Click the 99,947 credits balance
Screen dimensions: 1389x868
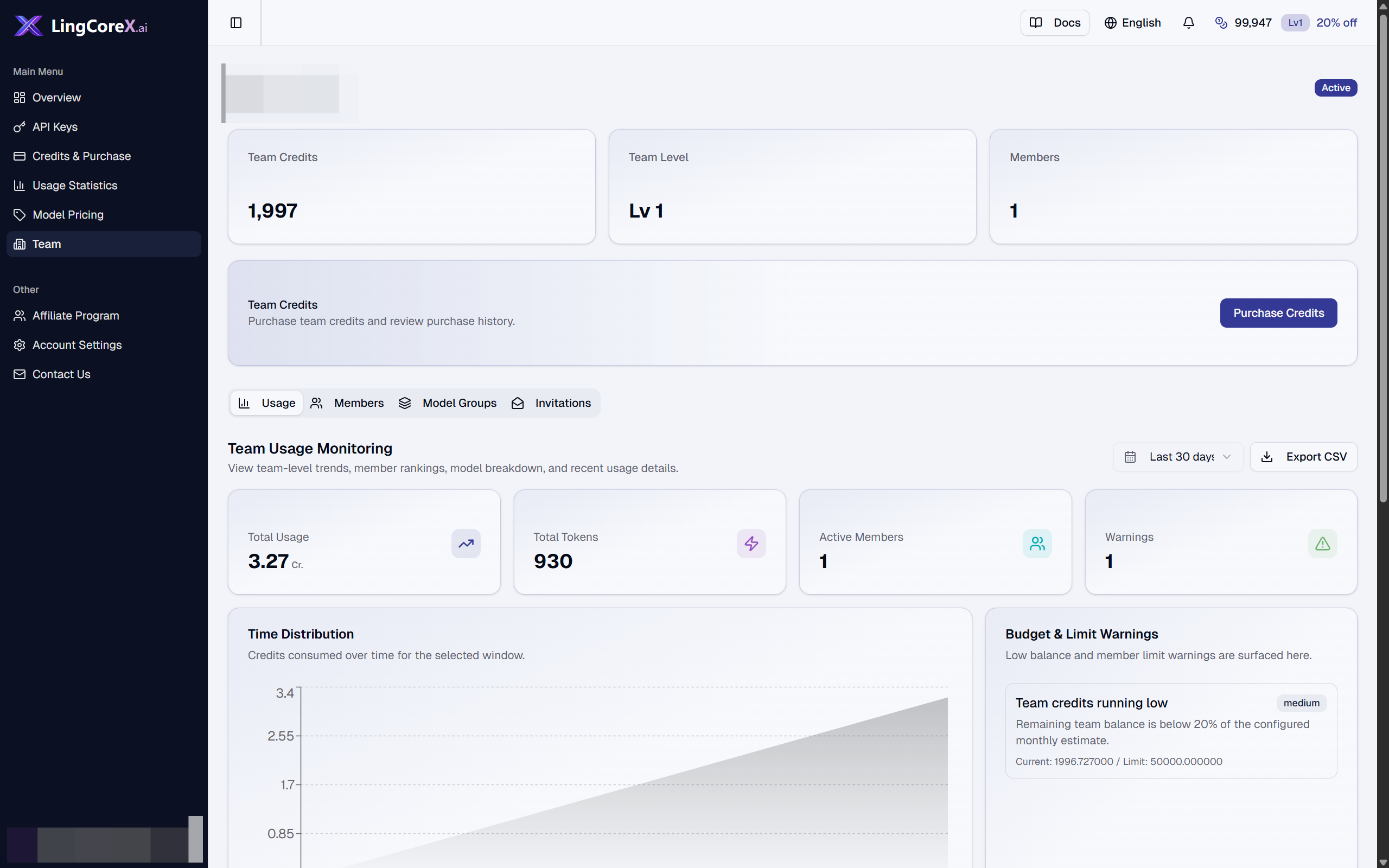coord(1253,23)
